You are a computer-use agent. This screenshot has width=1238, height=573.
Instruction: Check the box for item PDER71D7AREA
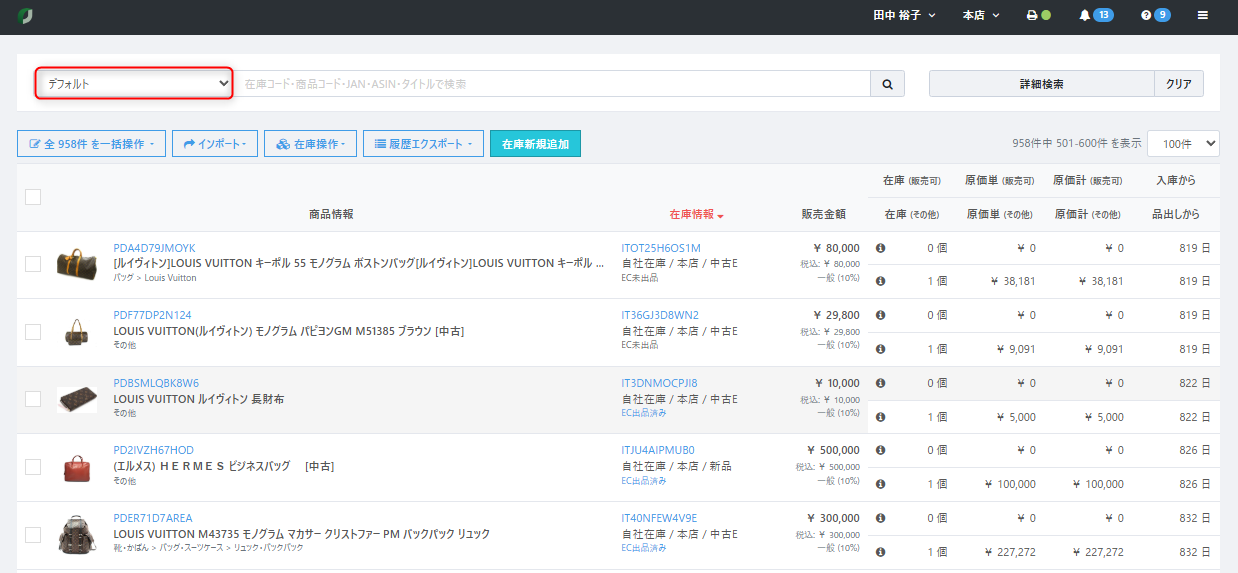(33, 535)
